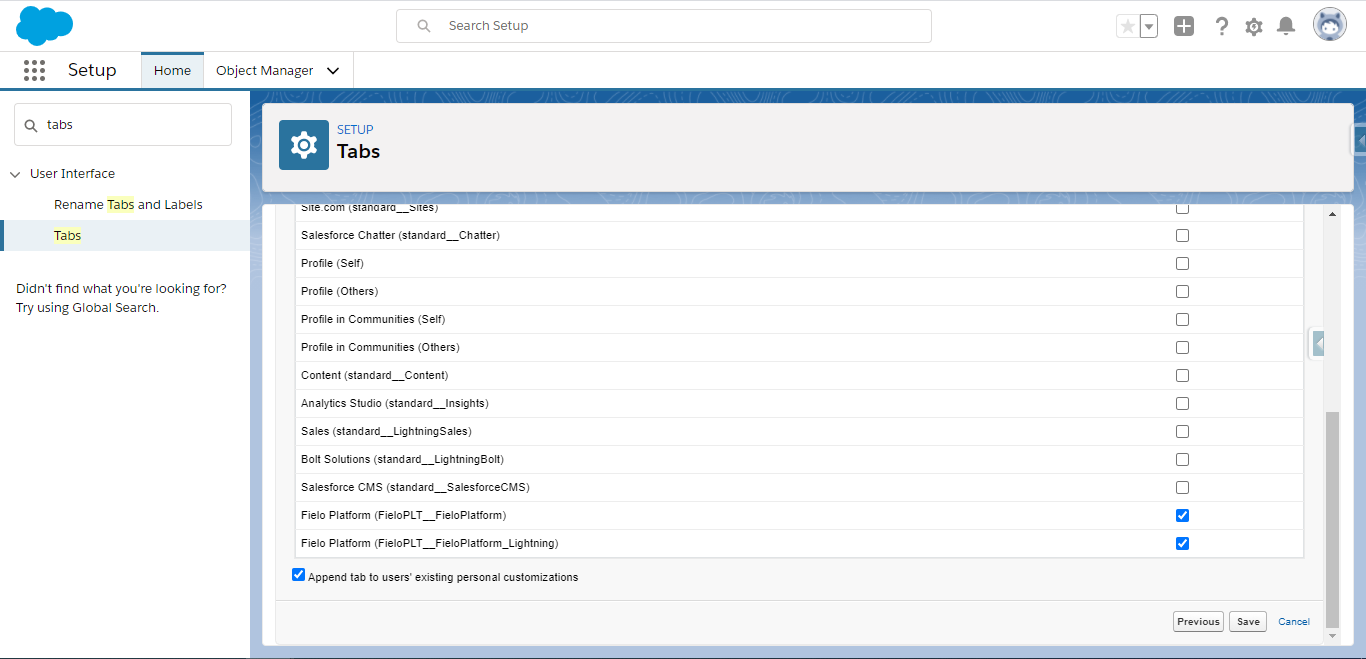Open the user profile avatar
1366x659 pixels.
(x=1330, y=25)
